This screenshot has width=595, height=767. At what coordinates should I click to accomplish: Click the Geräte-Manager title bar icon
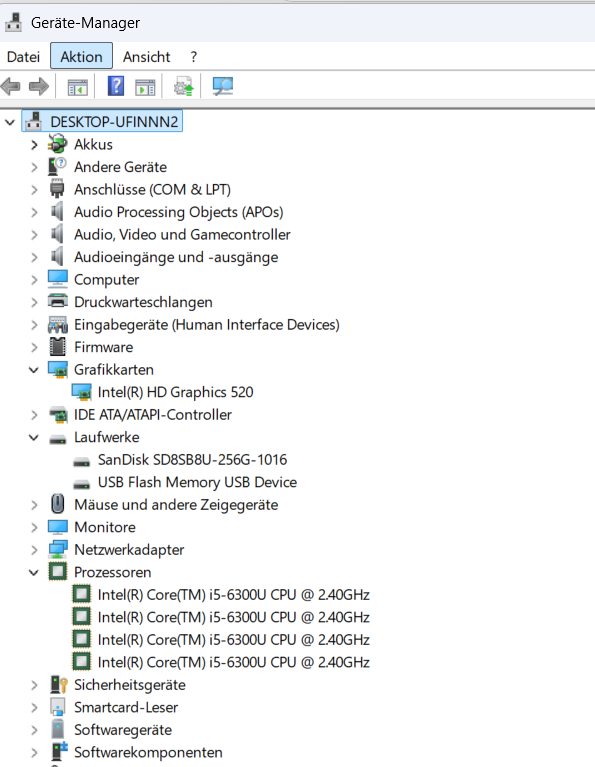(14, 23)
